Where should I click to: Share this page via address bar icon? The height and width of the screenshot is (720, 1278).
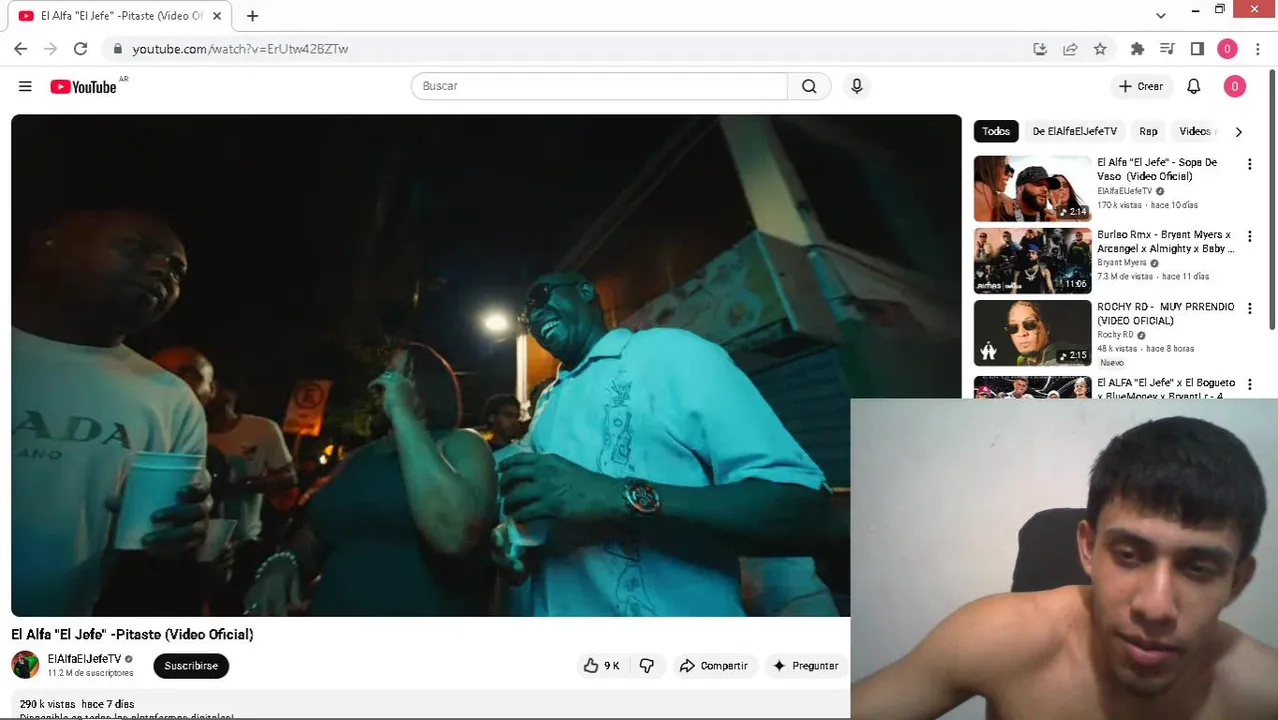1070,48
